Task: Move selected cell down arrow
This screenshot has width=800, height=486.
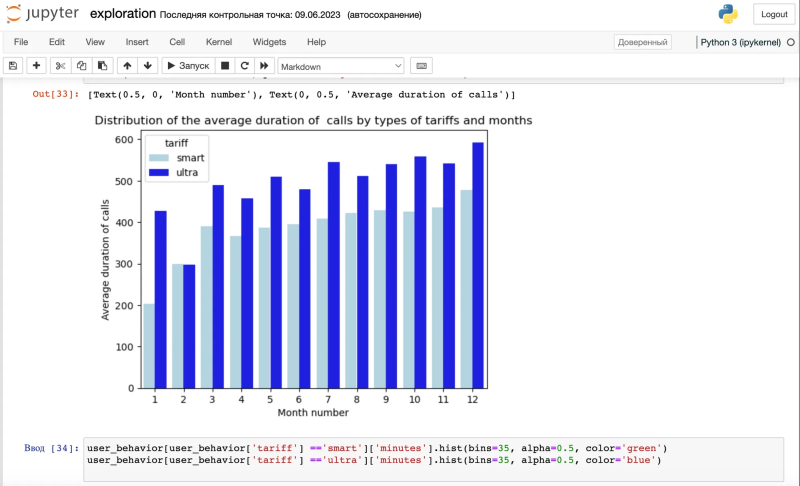Action: click(148, 66)
